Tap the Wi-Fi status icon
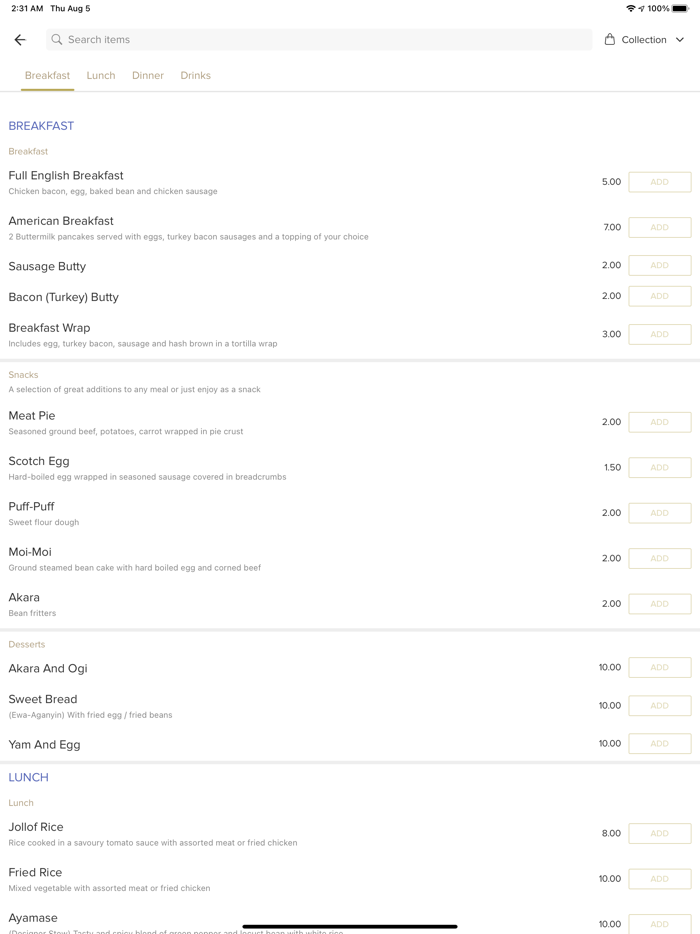 (x=630, y=8)
